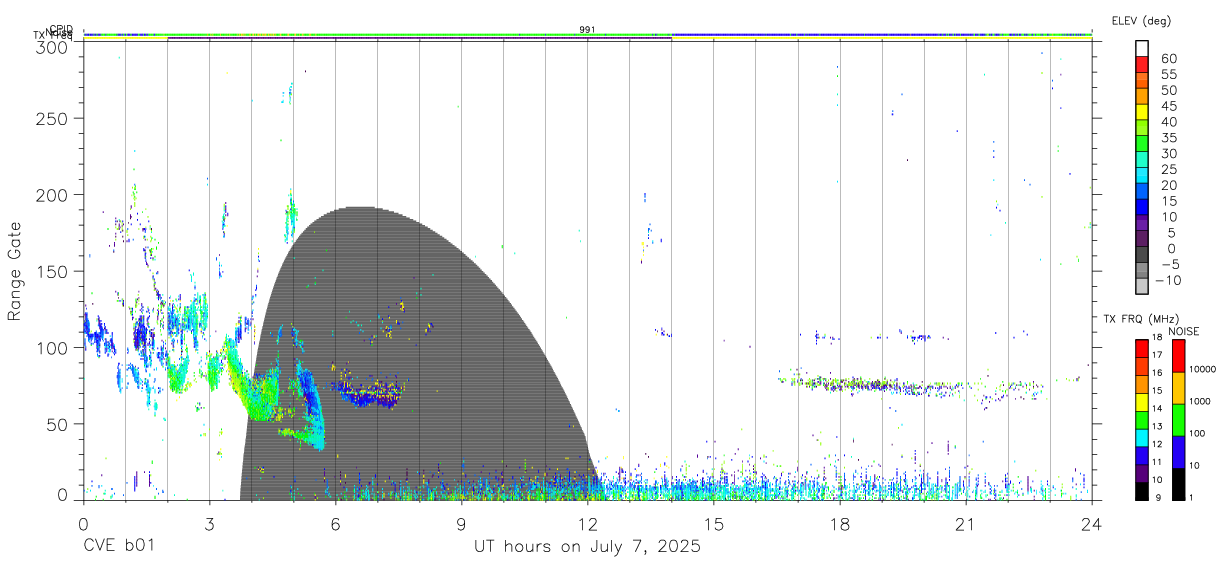Click the red swatch in the ELEV color bar

click(x=1142, y=66)
